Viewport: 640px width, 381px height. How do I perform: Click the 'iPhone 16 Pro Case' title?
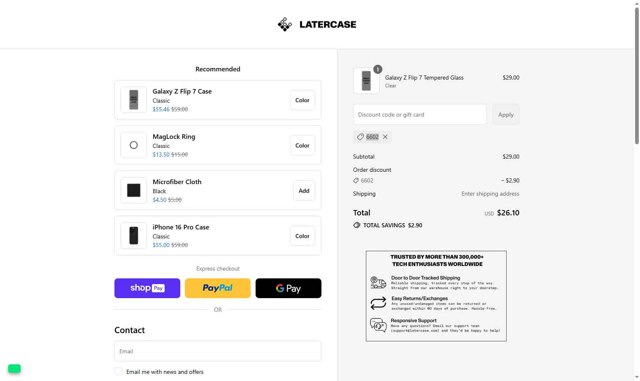tap(181, 227)
